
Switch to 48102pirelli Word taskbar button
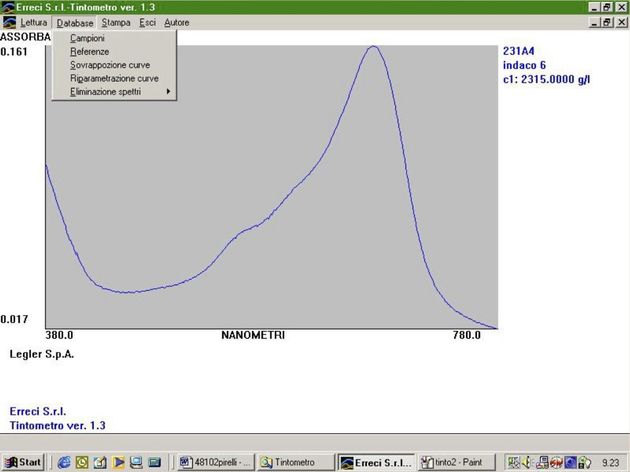coord(216,462)
